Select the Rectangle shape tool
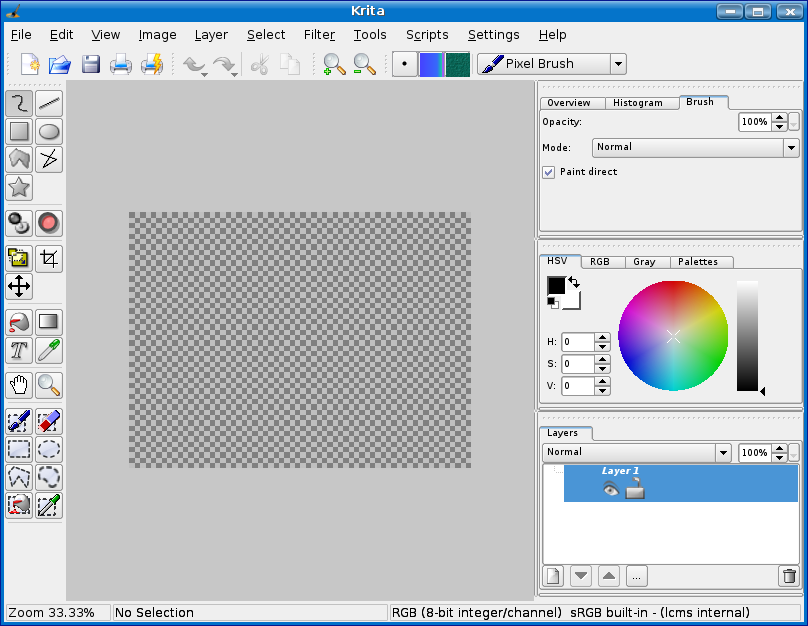 (x=19, y=131)
